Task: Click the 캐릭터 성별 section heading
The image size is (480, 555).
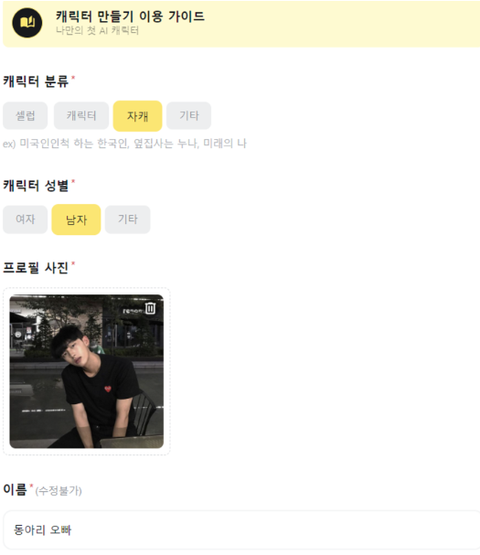Action: coord(36,185)
